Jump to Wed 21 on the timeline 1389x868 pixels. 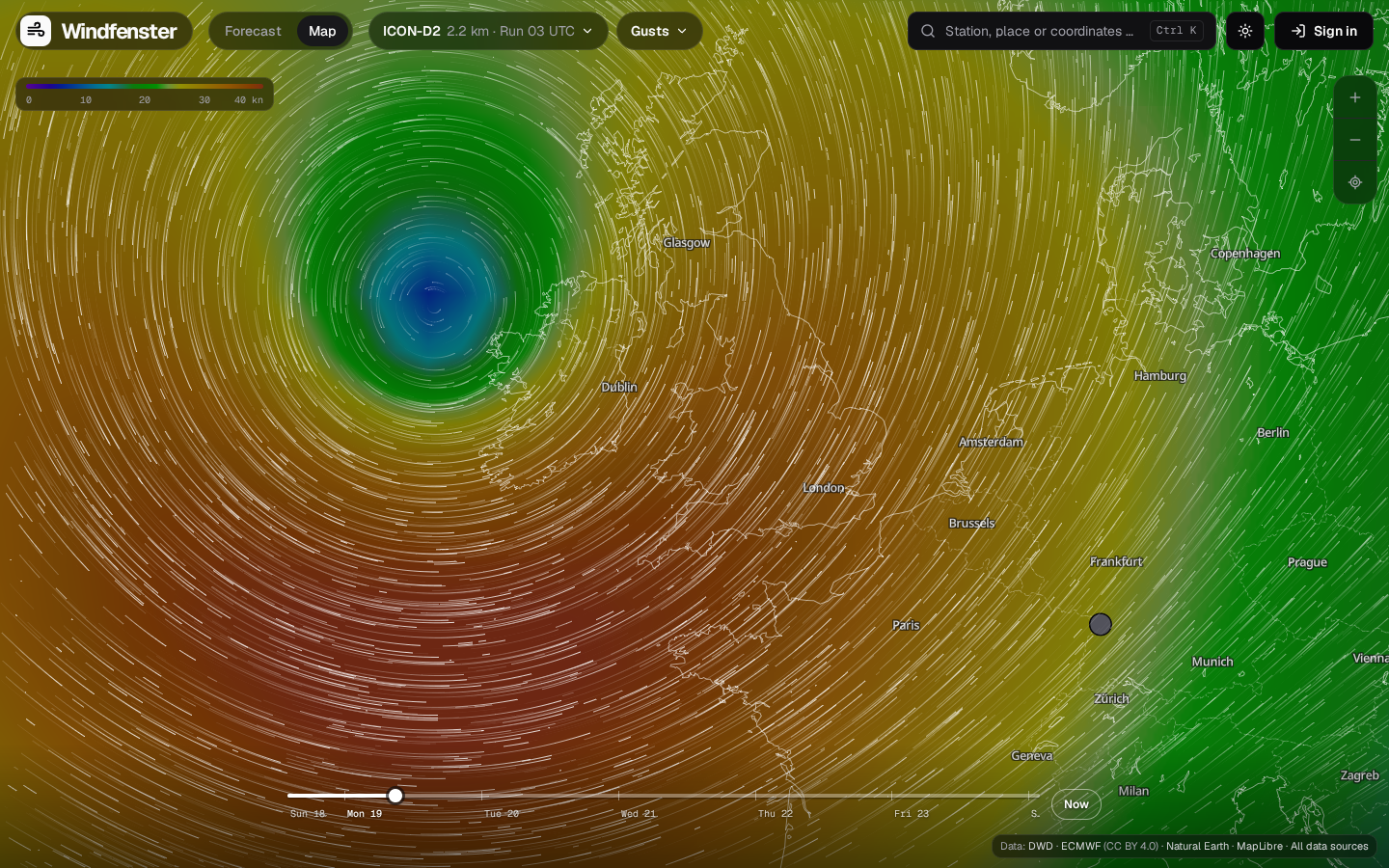point(639,814)
